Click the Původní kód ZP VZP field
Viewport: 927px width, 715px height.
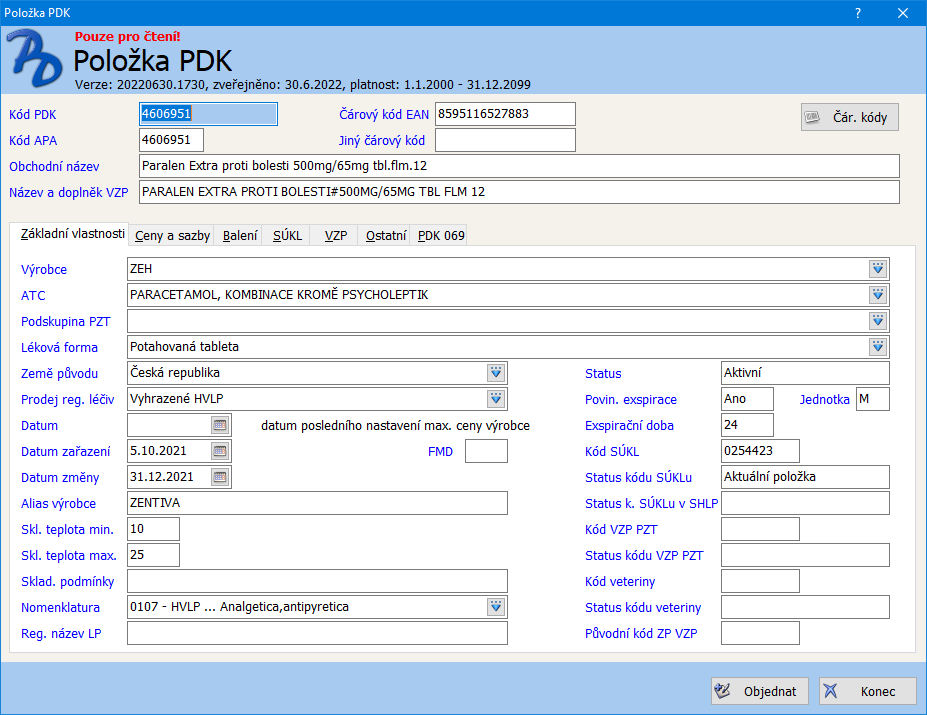pyautogui.click(x=760, y=633)
